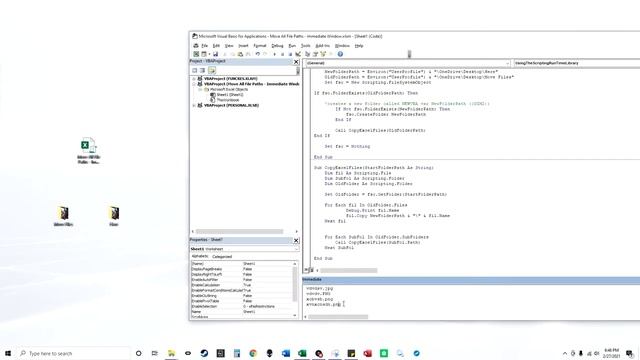The height and width of the screenshot is (360, 640).
Task: Open Excel from the taskbar
Action: pyautogui.click(x=302, y=353)
